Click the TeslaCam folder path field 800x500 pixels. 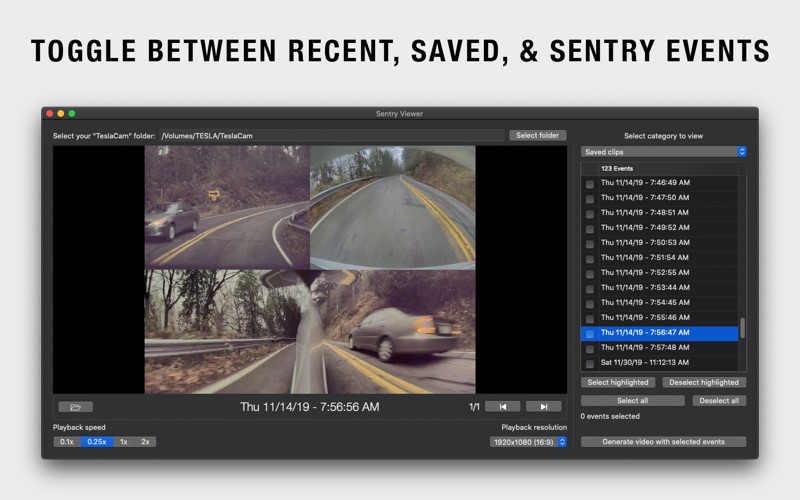(332, 136)
